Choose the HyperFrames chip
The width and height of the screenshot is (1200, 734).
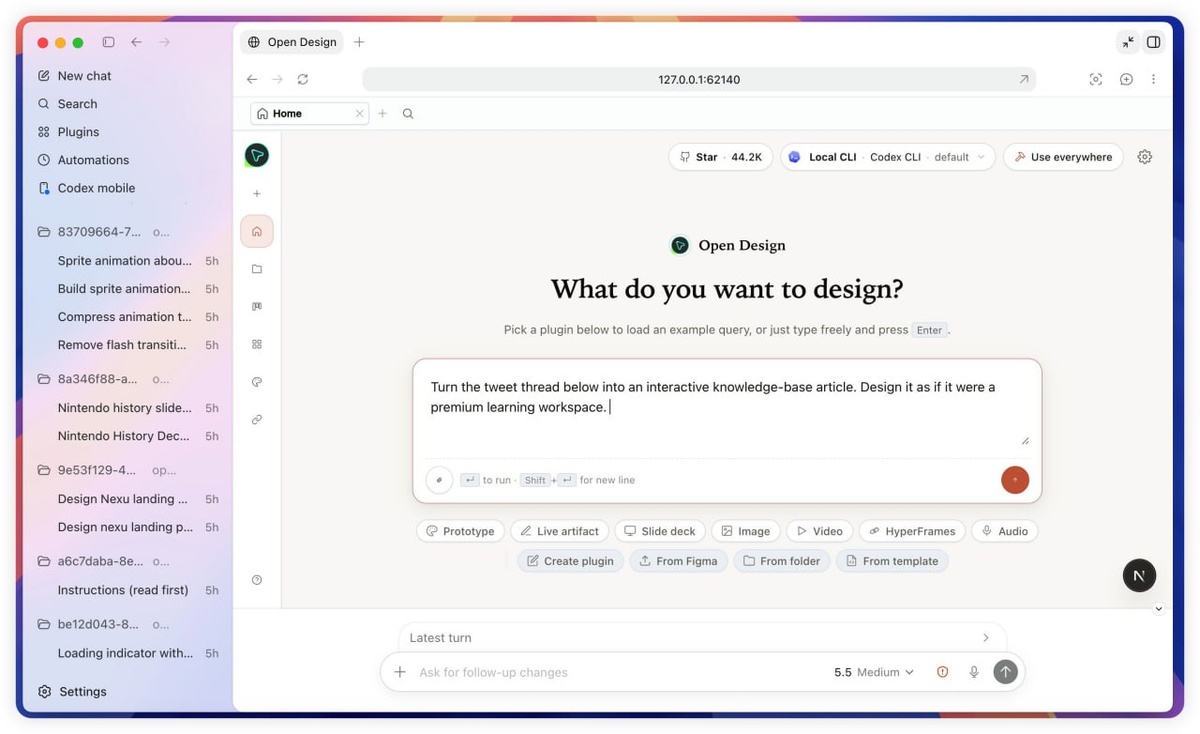pos(912,531)
